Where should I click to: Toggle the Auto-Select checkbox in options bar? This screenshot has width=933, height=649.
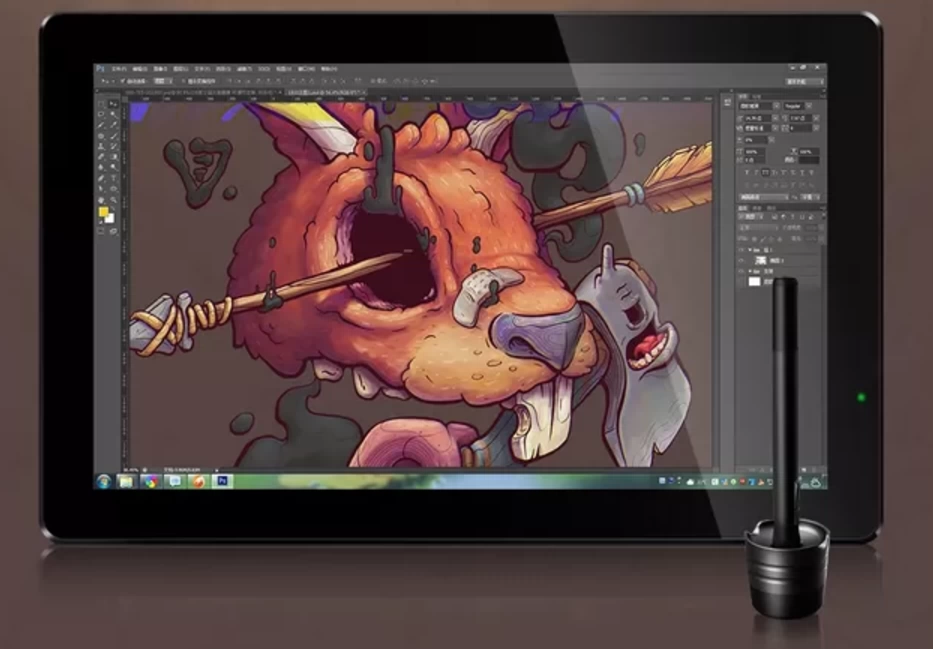tap(123, 80)
